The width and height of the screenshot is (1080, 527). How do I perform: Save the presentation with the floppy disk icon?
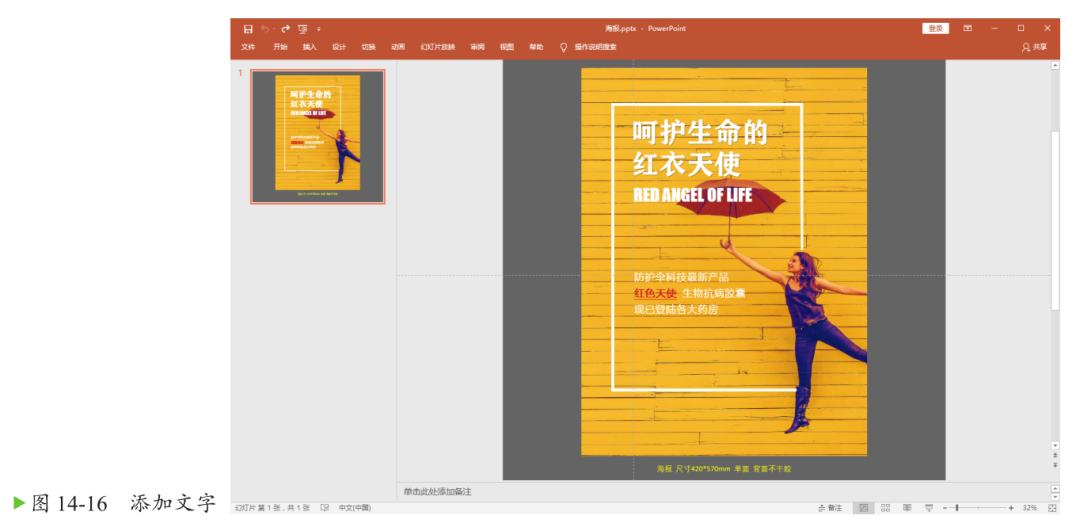pyautogui.click(x=248, y=29)
